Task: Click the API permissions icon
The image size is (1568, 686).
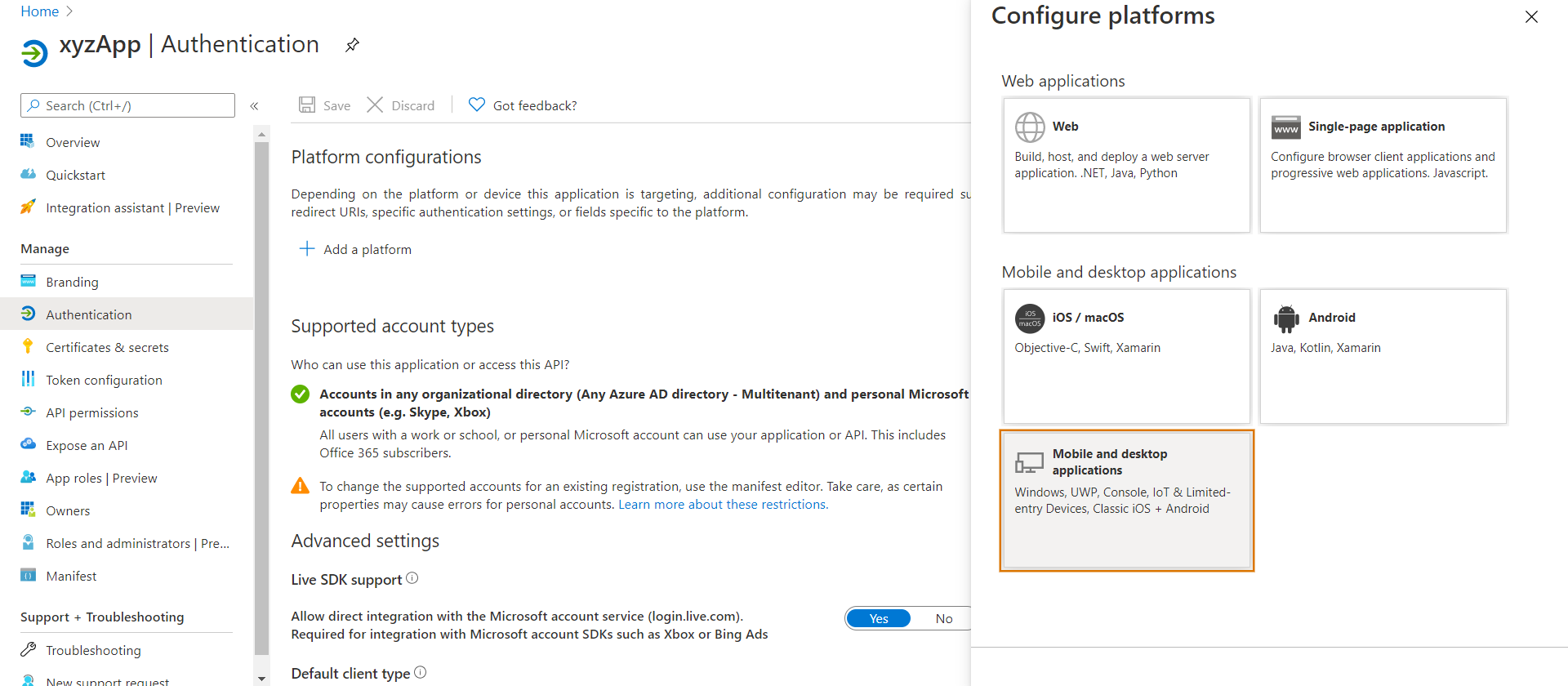Action: (x=28, y=412)
